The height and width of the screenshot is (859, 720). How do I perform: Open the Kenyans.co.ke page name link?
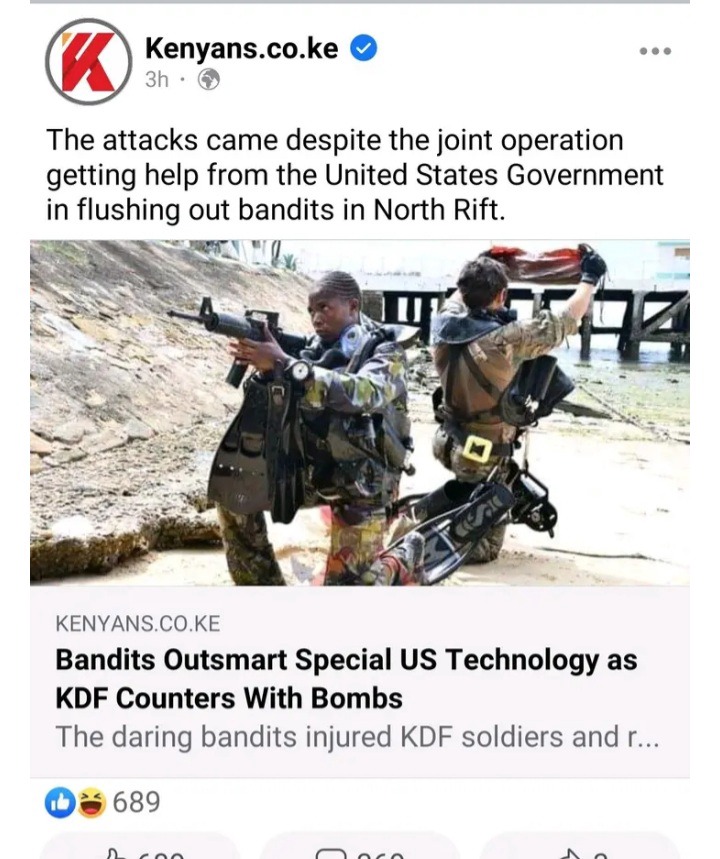click(x=241, y=48)
